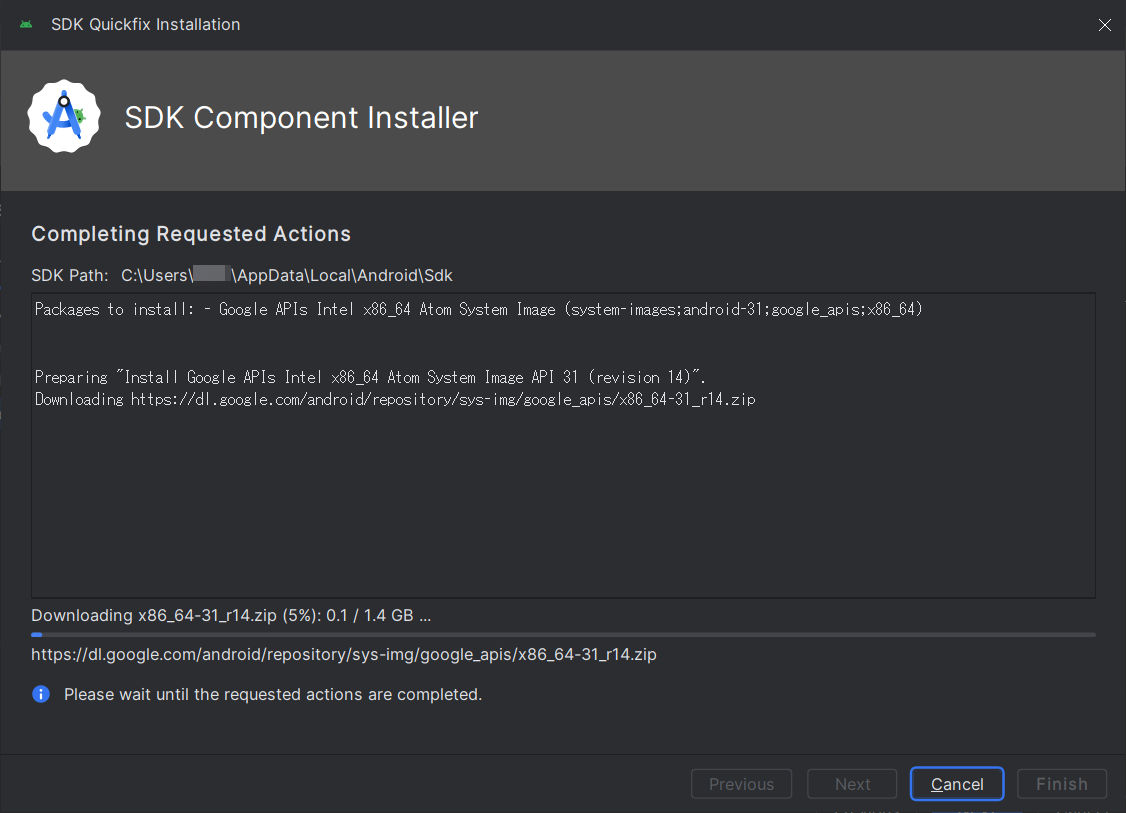Image resolution: width=1126 pixels, height=813 pixels.
Task: Select the "Preparing Install Google APIs" log line
Action: point(371,377)
